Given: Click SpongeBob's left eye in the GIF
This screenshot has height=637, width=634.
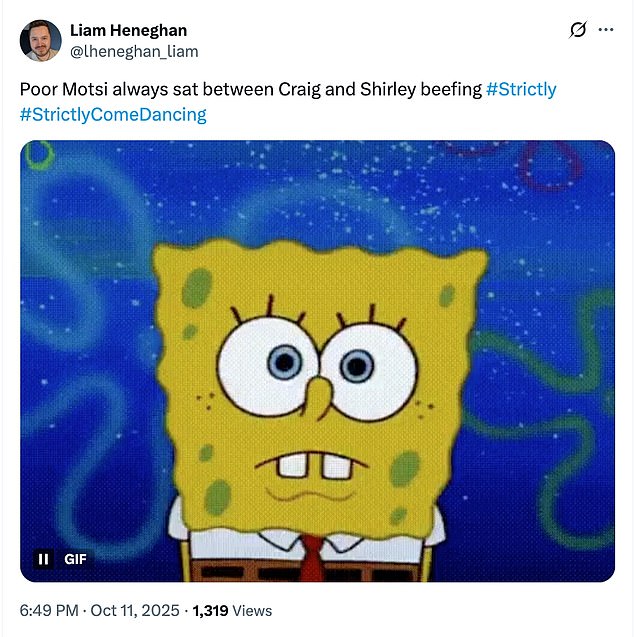Looking at the screenshot, I should pos(269,358).
